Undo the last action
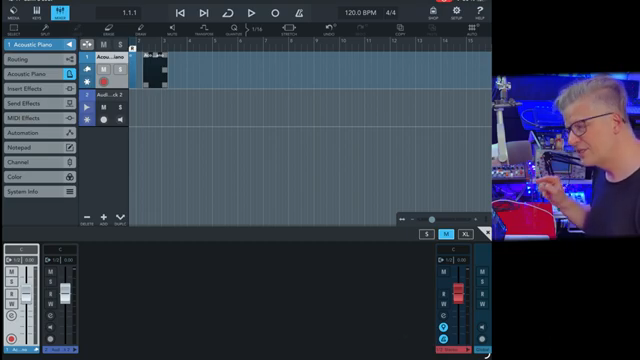640x360 pixels. tap(329, 29)
